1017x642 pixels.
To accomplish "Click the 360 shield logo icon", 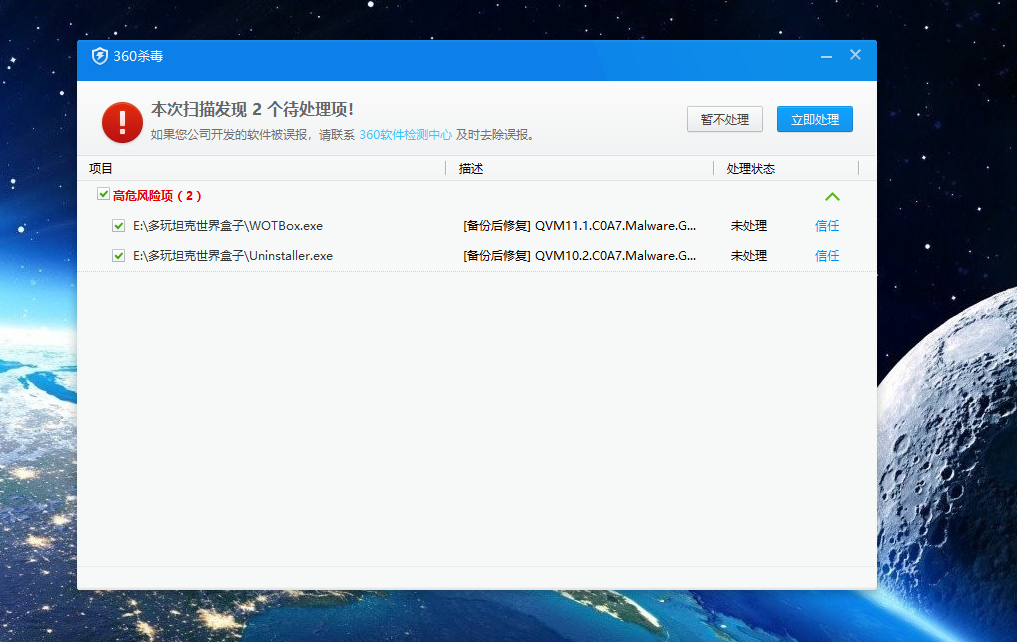I will (x=99, y=56).
